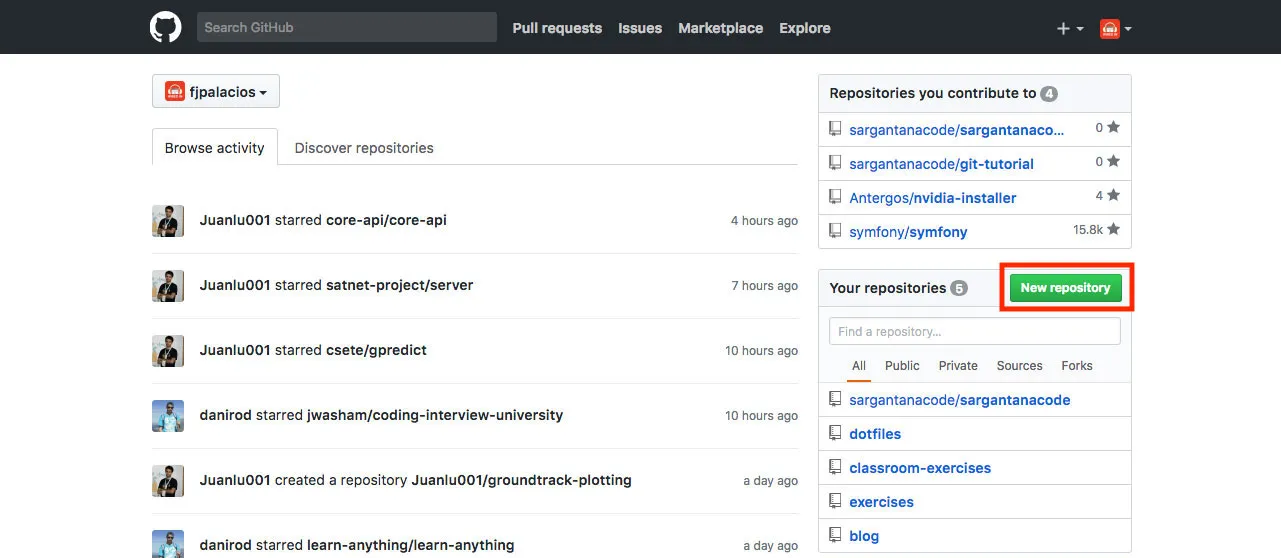Click the star icon beside Antergos/nvidia-installer

pyautogui.click(x=1113, y=195)
